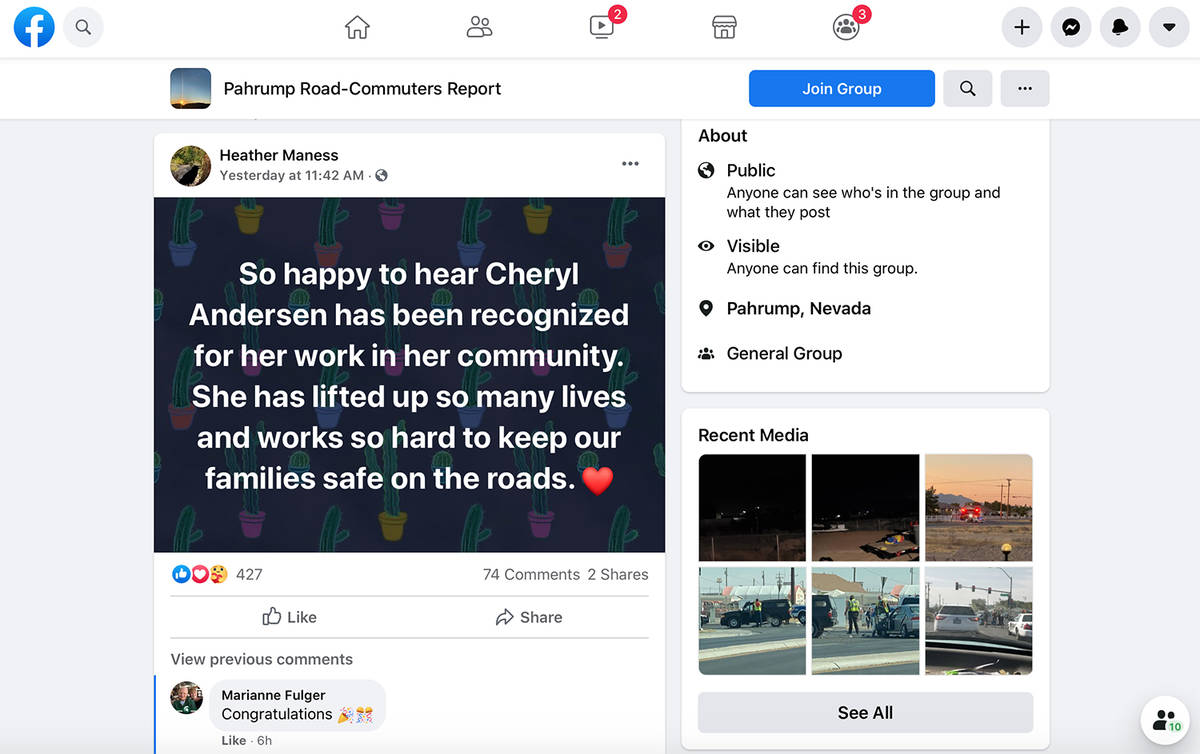
Task: Share the Cheryl Andersen post
Action: pyautogui.click(x=529, y=617)
